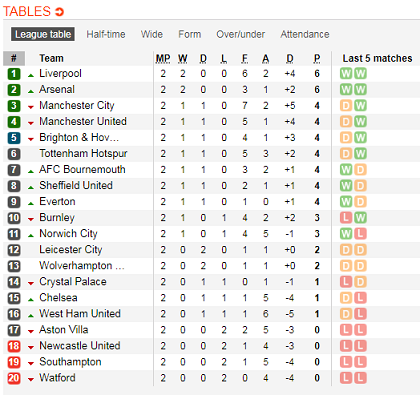Click the red down arrow beside Manchester City
Image resolution: width=420 pixels, height=395 pixels.
click(x=31, y=107)
